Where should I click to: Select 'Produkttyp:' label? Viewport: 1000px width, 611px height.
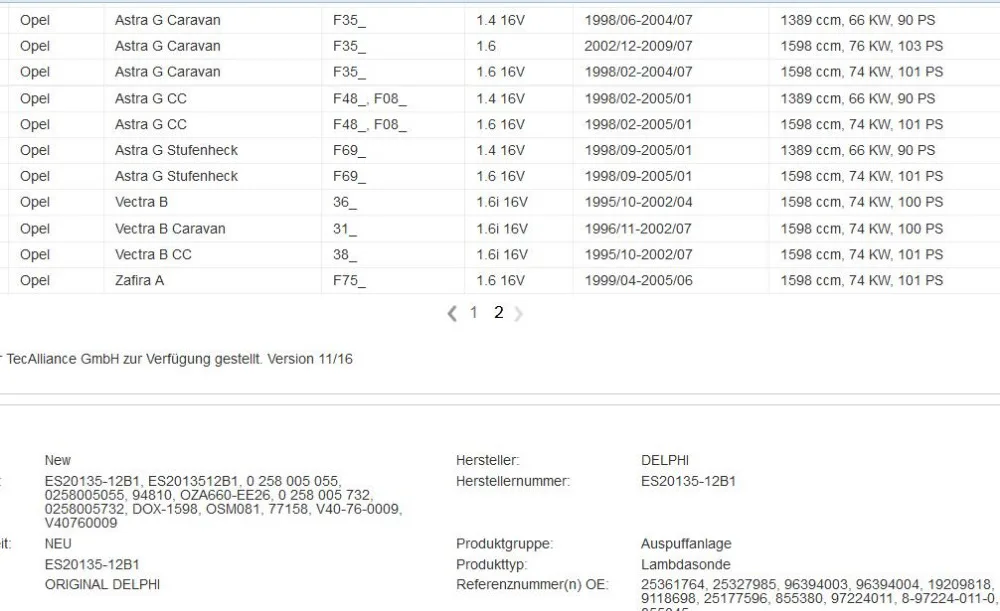click(492, 565)
